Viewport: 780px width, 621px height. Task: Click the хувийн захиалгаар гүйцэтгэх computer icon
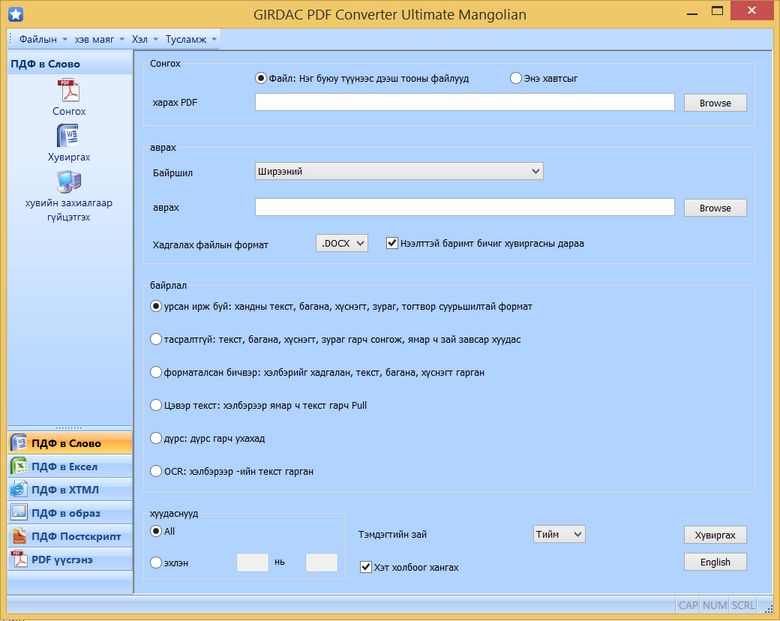(69, 182)
